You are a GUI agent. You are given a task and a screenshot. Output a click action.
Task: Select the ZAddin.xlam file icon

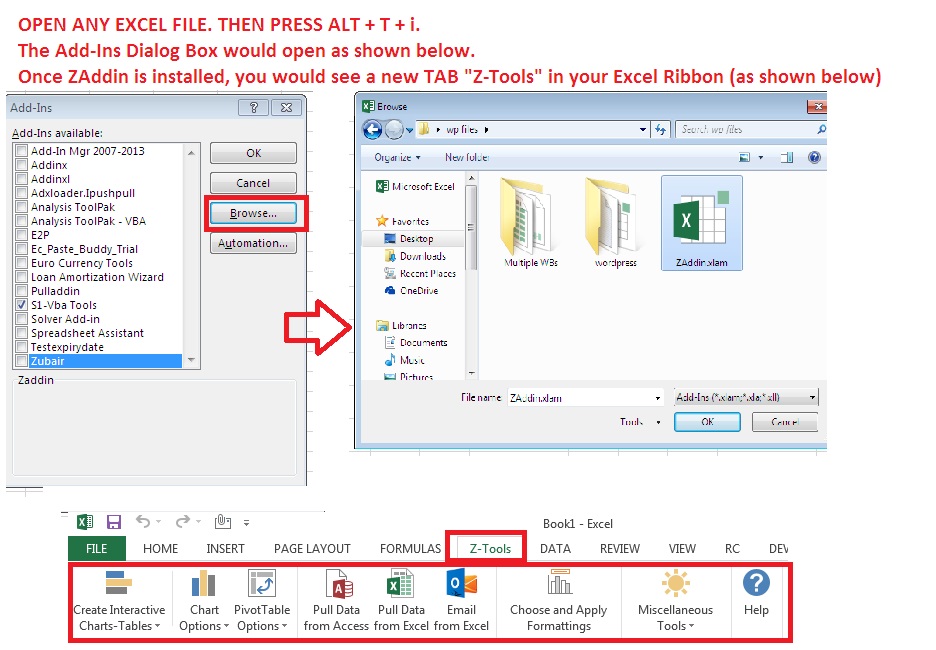(x=701, y=223)
